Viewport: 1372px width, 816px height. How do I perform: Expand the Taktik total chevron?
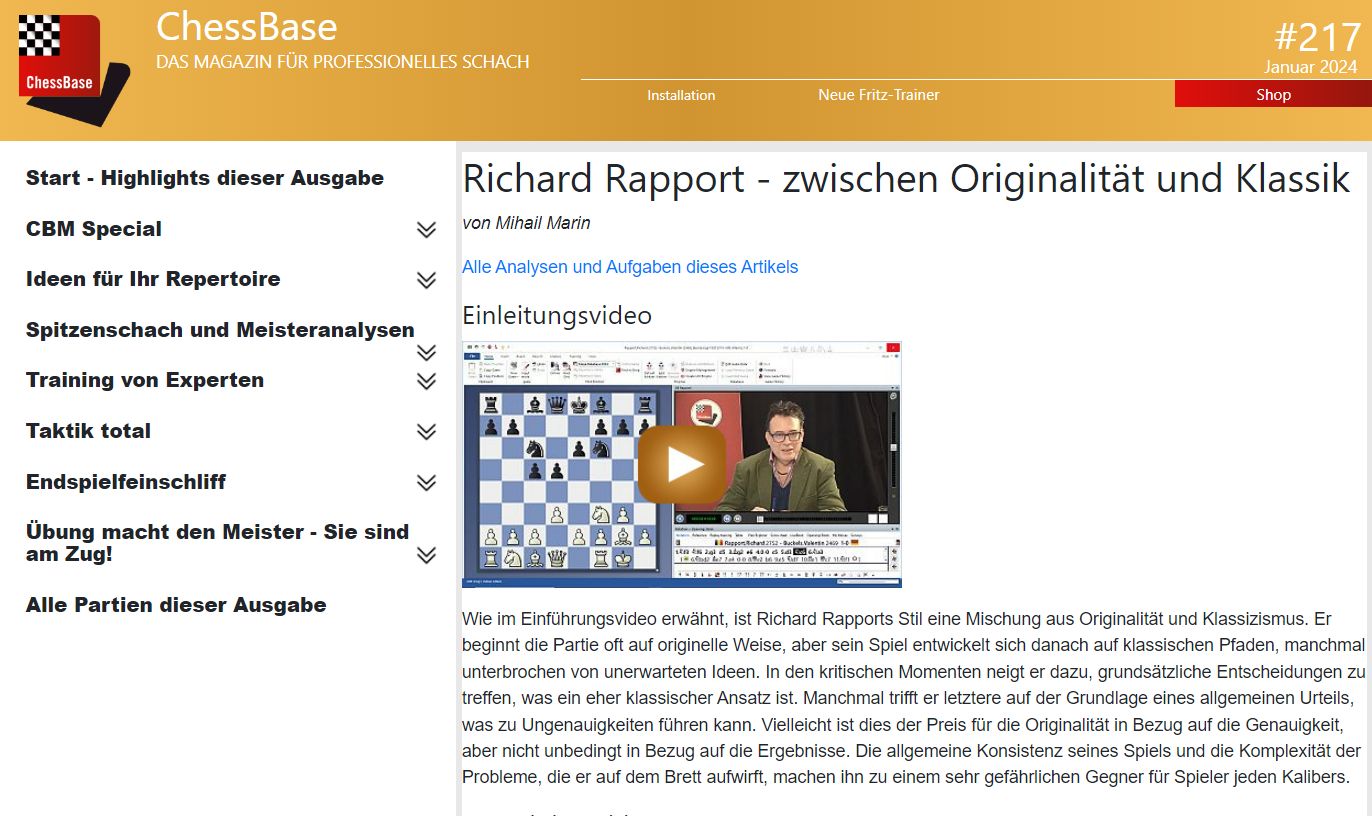point(426,432)
